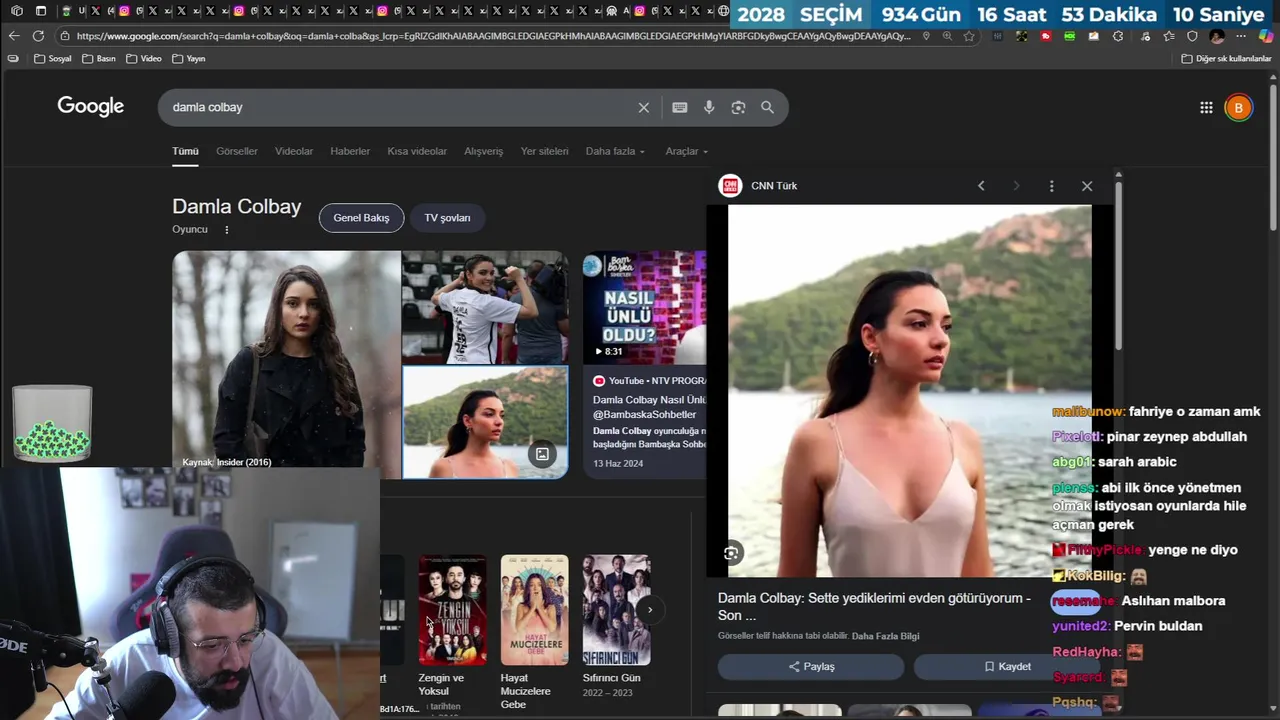Screen dimensions: 1280x720
Task: Switch to the Alışveriş tab
Action: click(484, 151)
